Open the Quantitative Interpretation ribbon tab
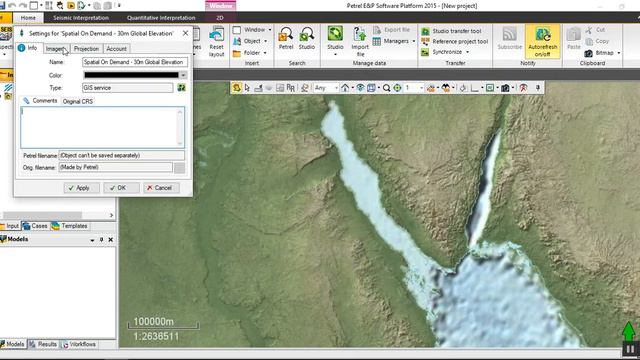 tap(161, 18)
